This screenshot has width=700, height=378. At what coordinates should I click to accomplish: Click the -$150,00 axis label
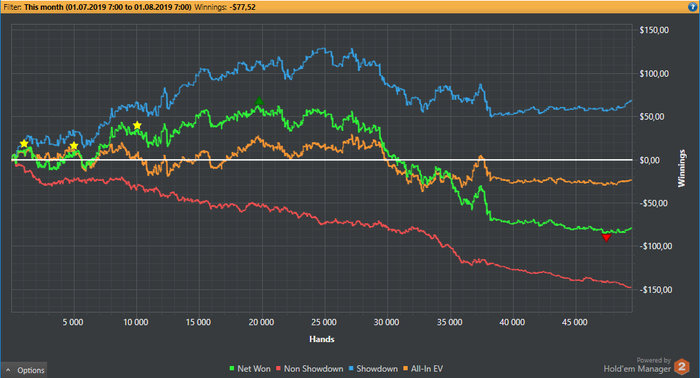(655, 290)
